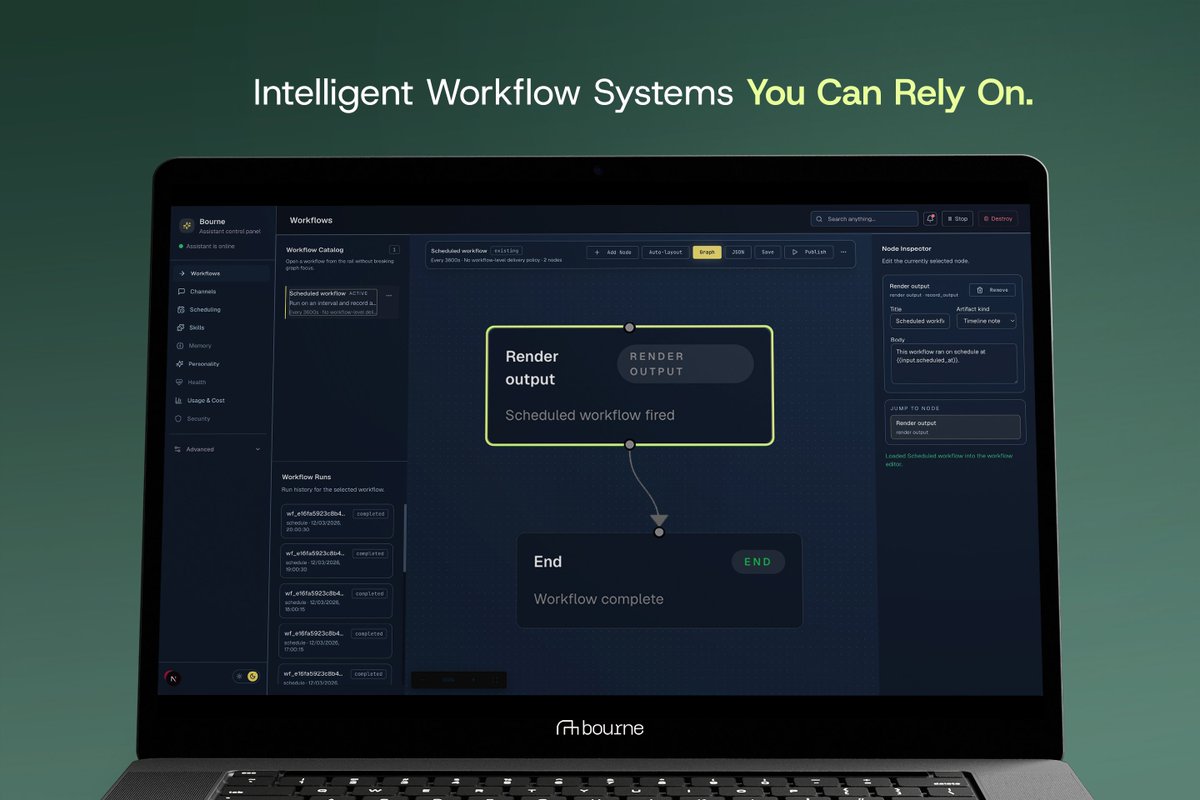Click the Scheduling calendar icon
Viewport: 1200px width, 800px height.
(180, 310)
